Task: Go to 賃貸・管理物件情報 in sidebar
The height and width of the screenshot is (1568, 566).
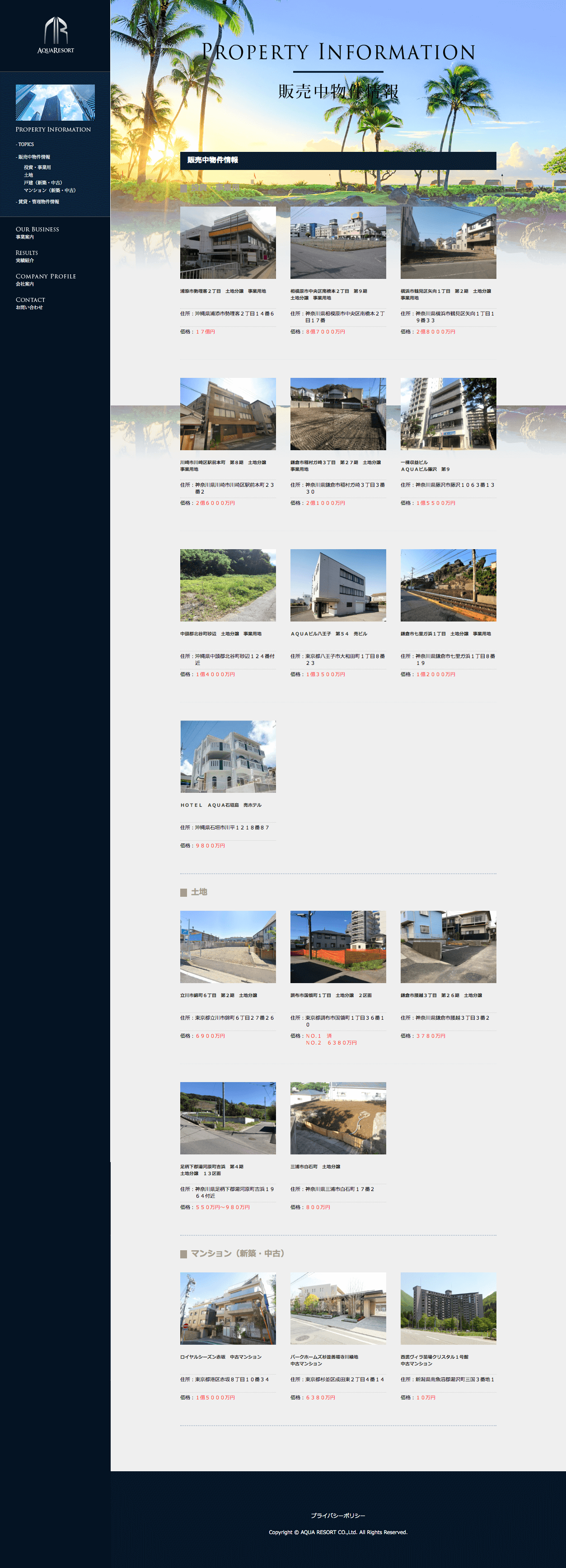Action: [x=38, y=202]
